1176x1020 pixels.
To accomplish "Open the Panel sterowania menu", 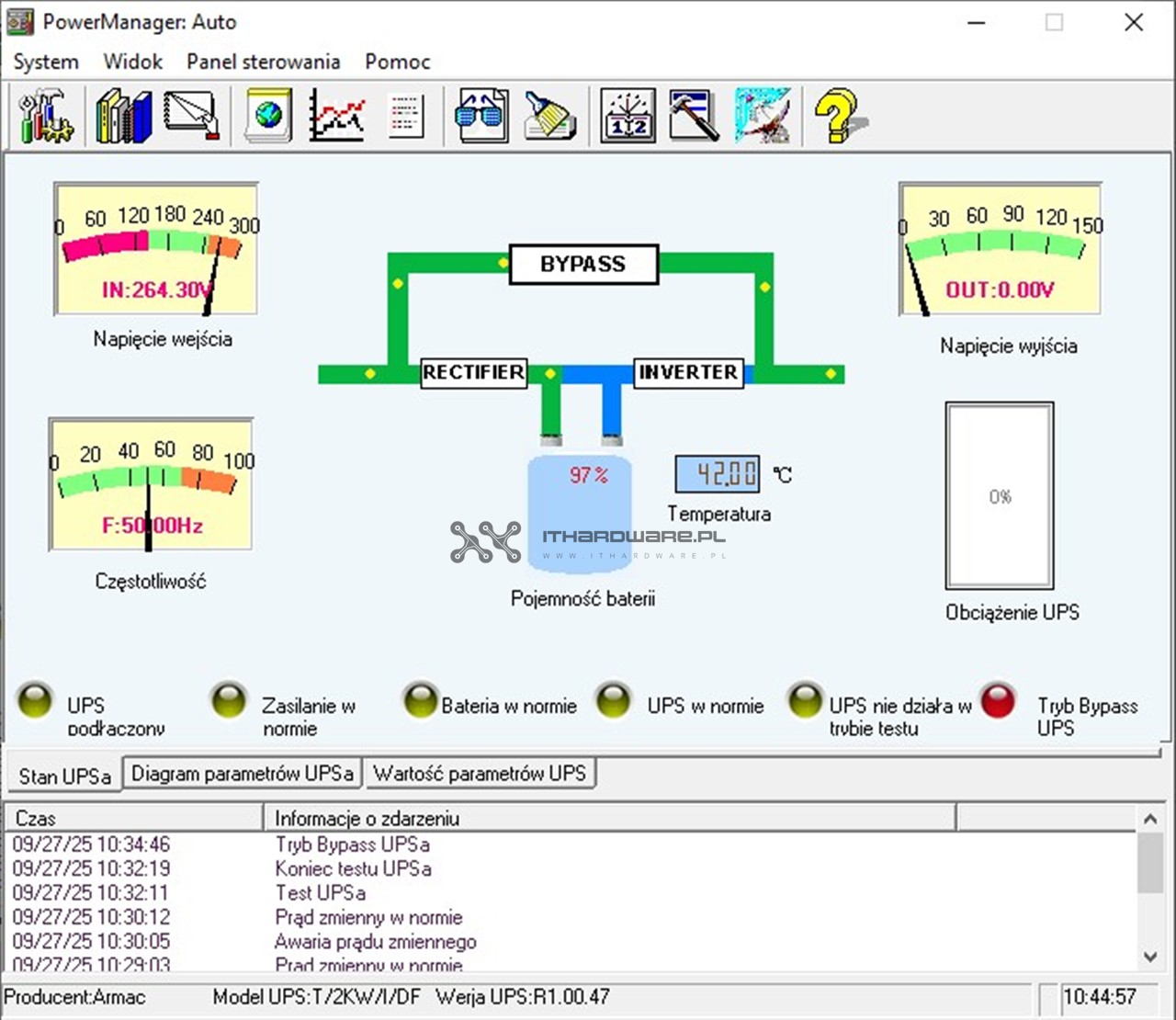I will (x=263, y=62).
